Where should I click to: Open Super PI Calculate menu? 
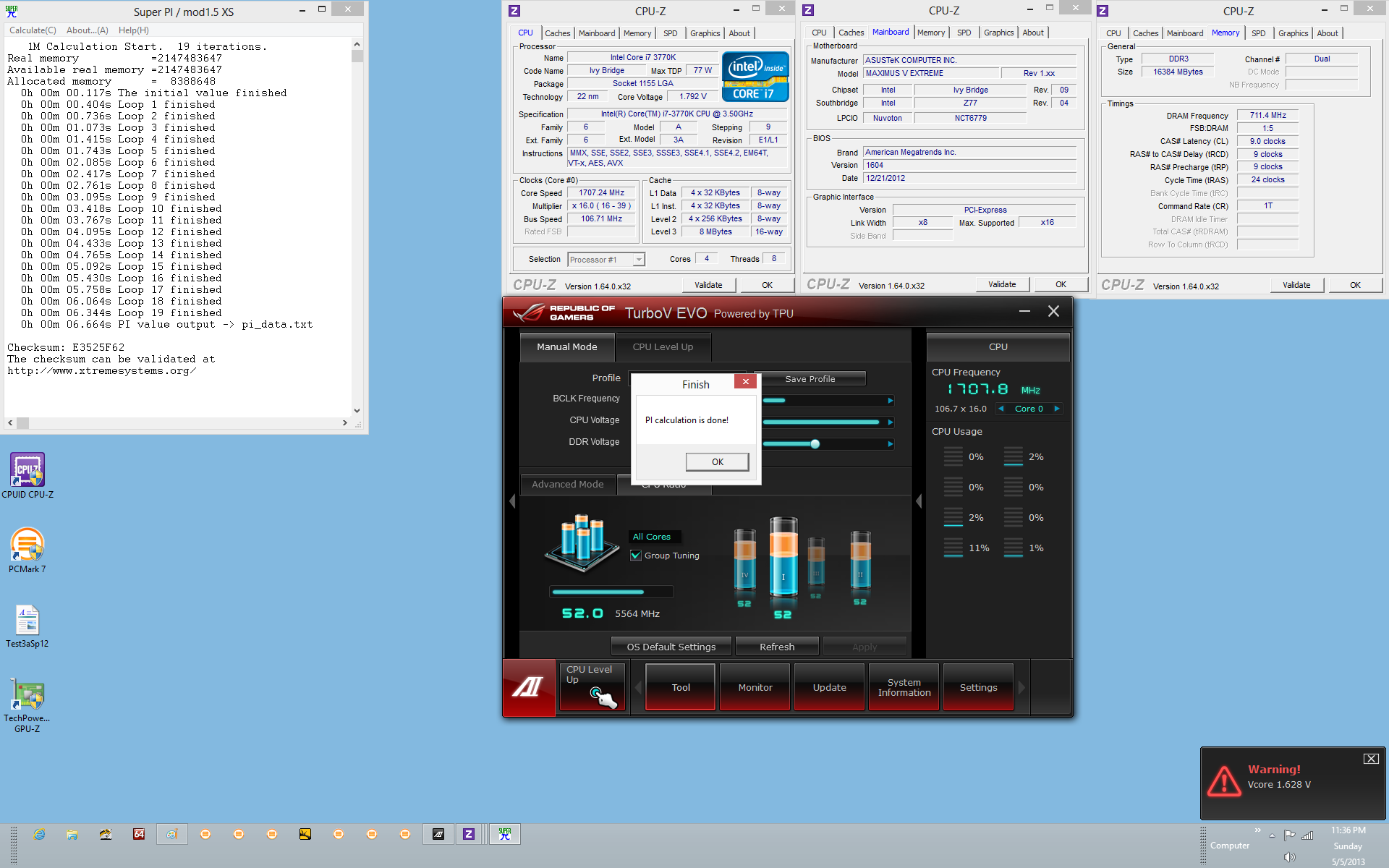[33, 30]
